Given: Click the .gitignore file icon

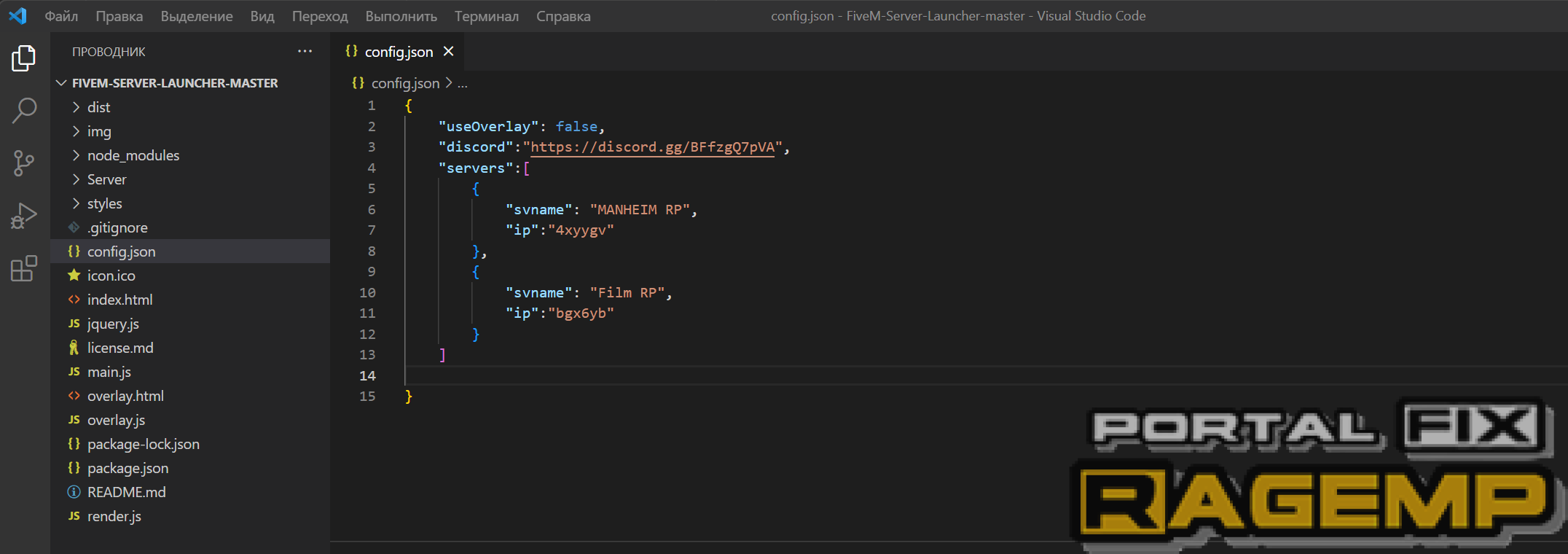Looking at the screenshot, I should click(x=74, y=227).
